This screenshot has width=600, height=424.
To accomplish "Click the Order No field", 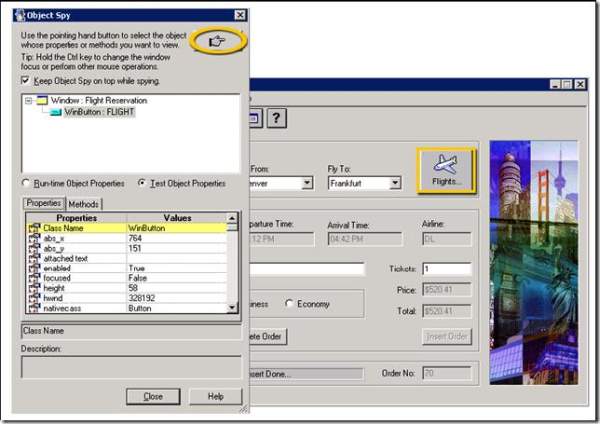I will pos(447,373).
